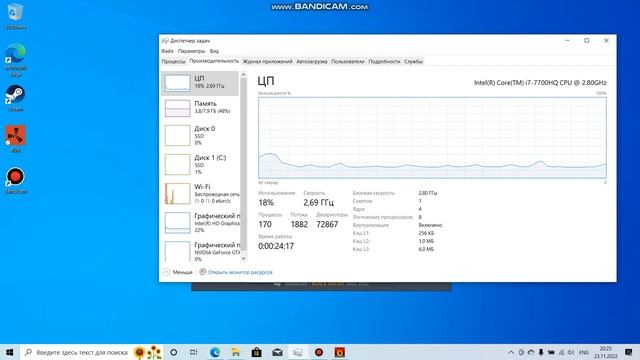This screenshot has height=360, width=640.
Task: Switch to the Пользователи tab
Action: 348,61
